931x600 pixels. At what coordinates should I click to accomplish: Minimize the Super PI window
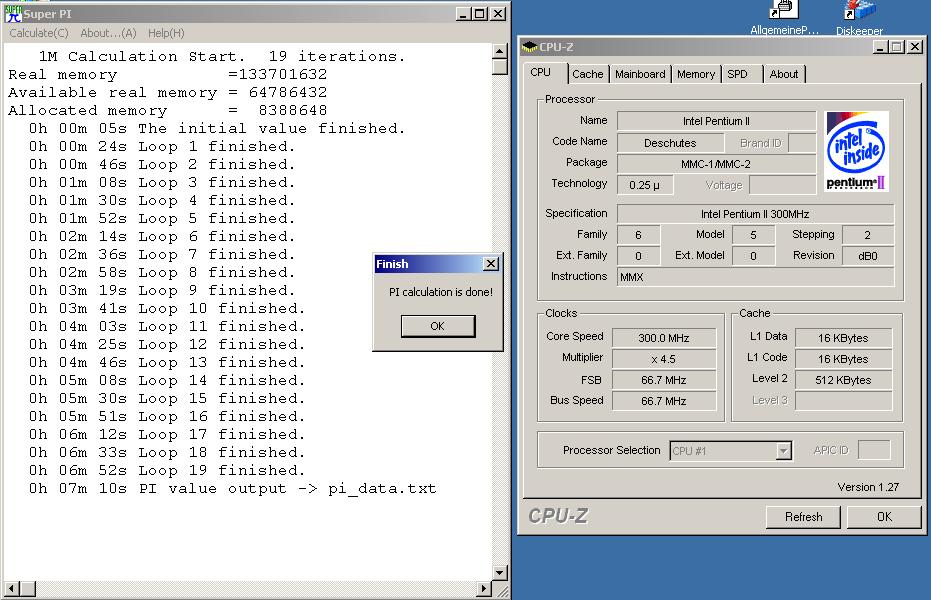pyautogui.click(x=464, y=14)
